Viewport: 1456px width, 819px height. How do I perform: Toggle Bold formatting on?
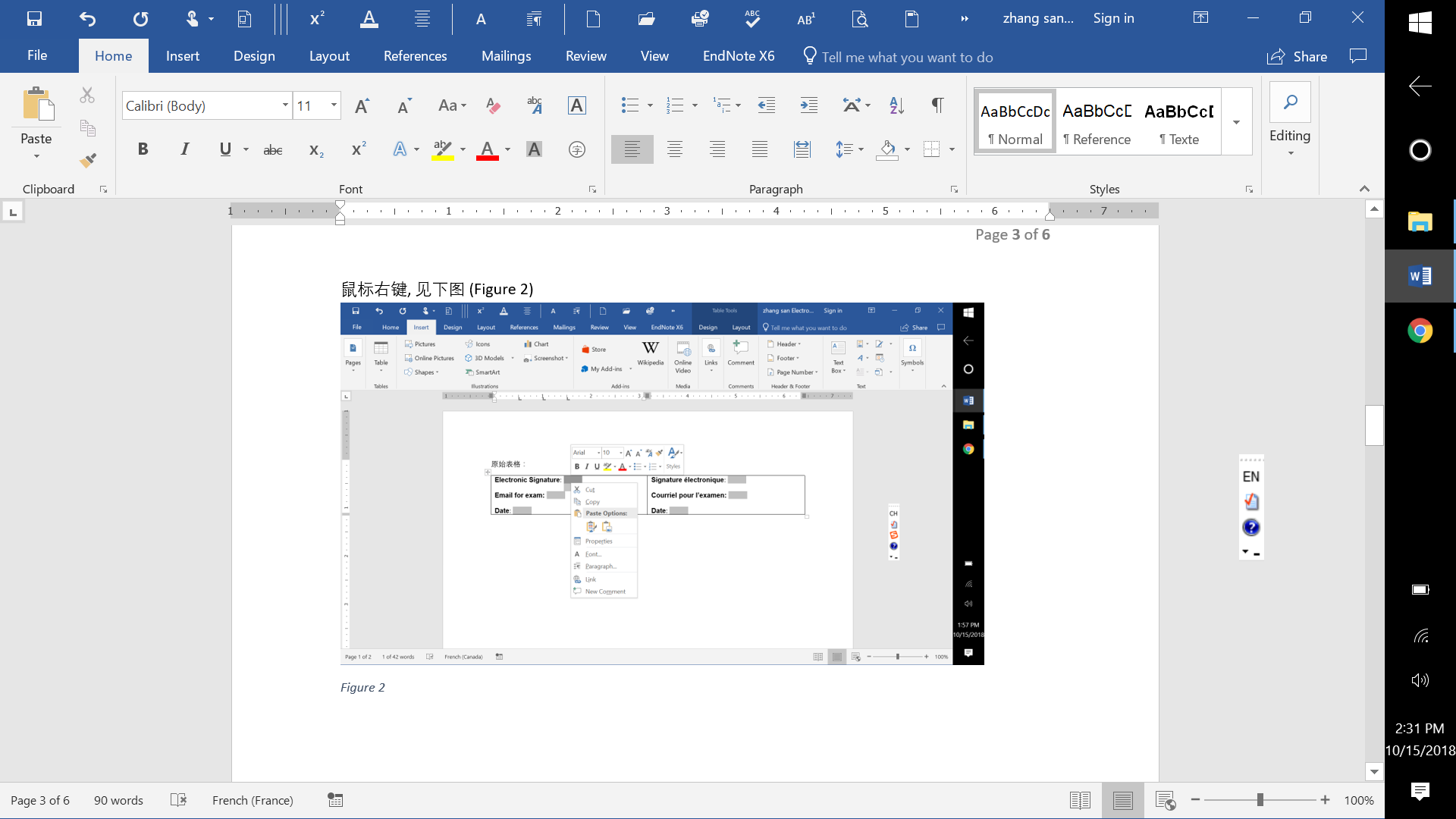143,149
